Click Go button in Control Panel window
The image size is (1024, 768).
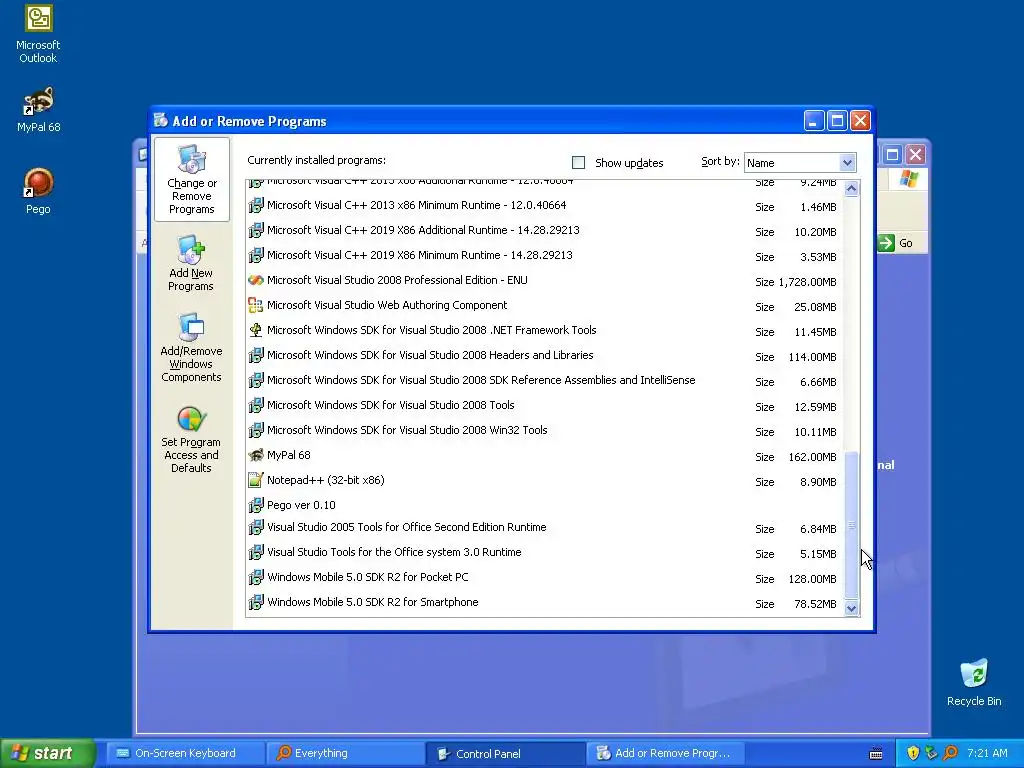(x=895, y=243)
